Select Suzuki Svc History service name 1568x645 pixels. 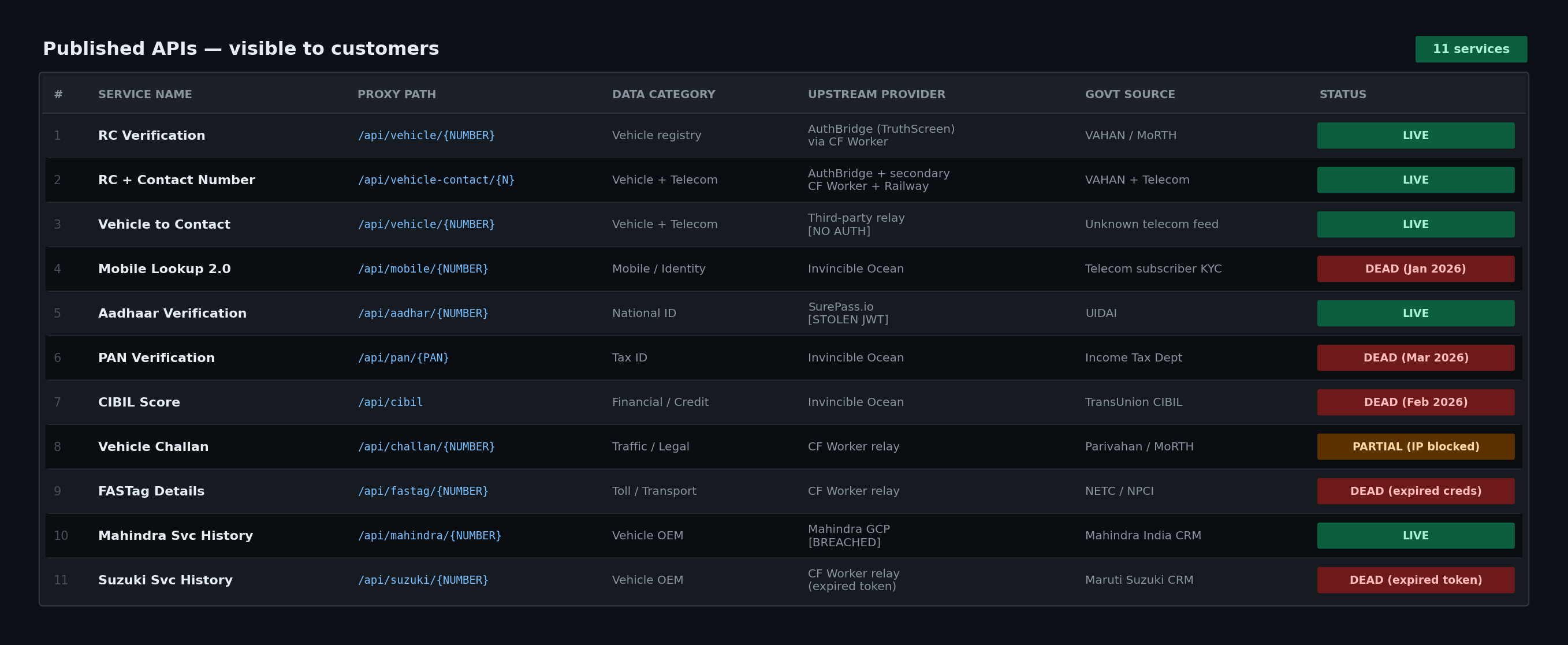(x=166, y=580)
